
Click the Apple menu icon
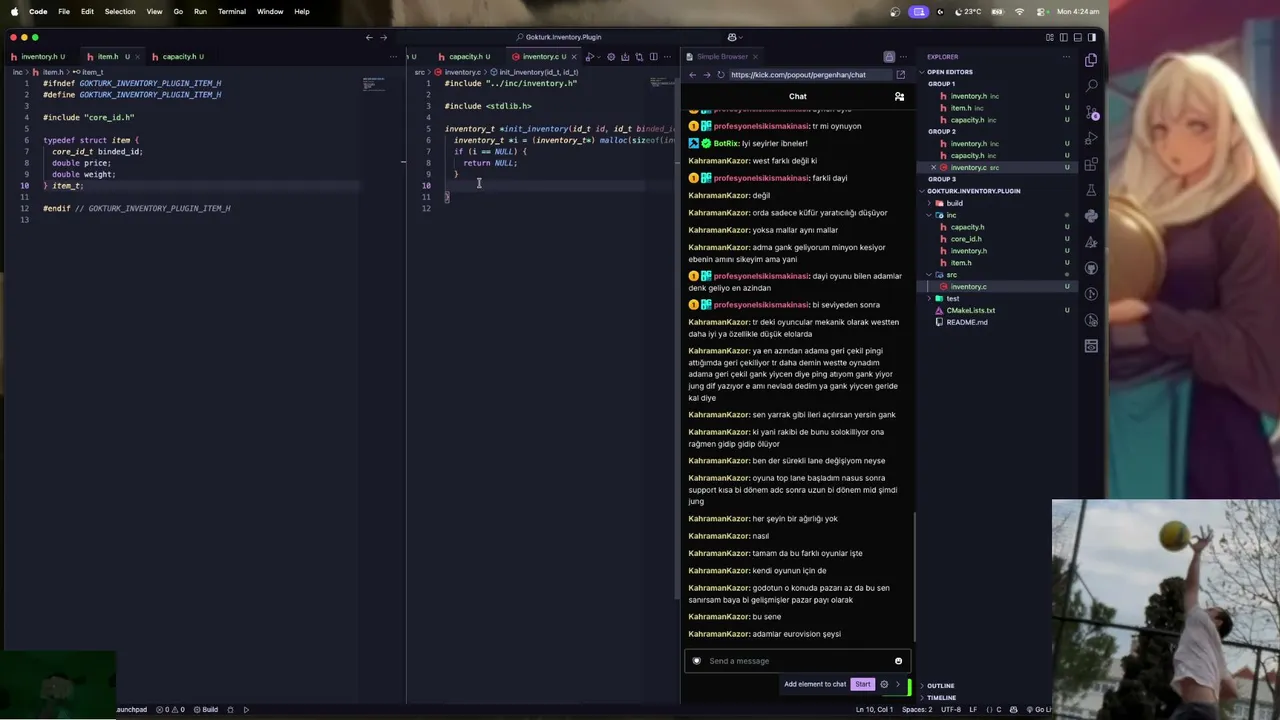click(14, 11)
